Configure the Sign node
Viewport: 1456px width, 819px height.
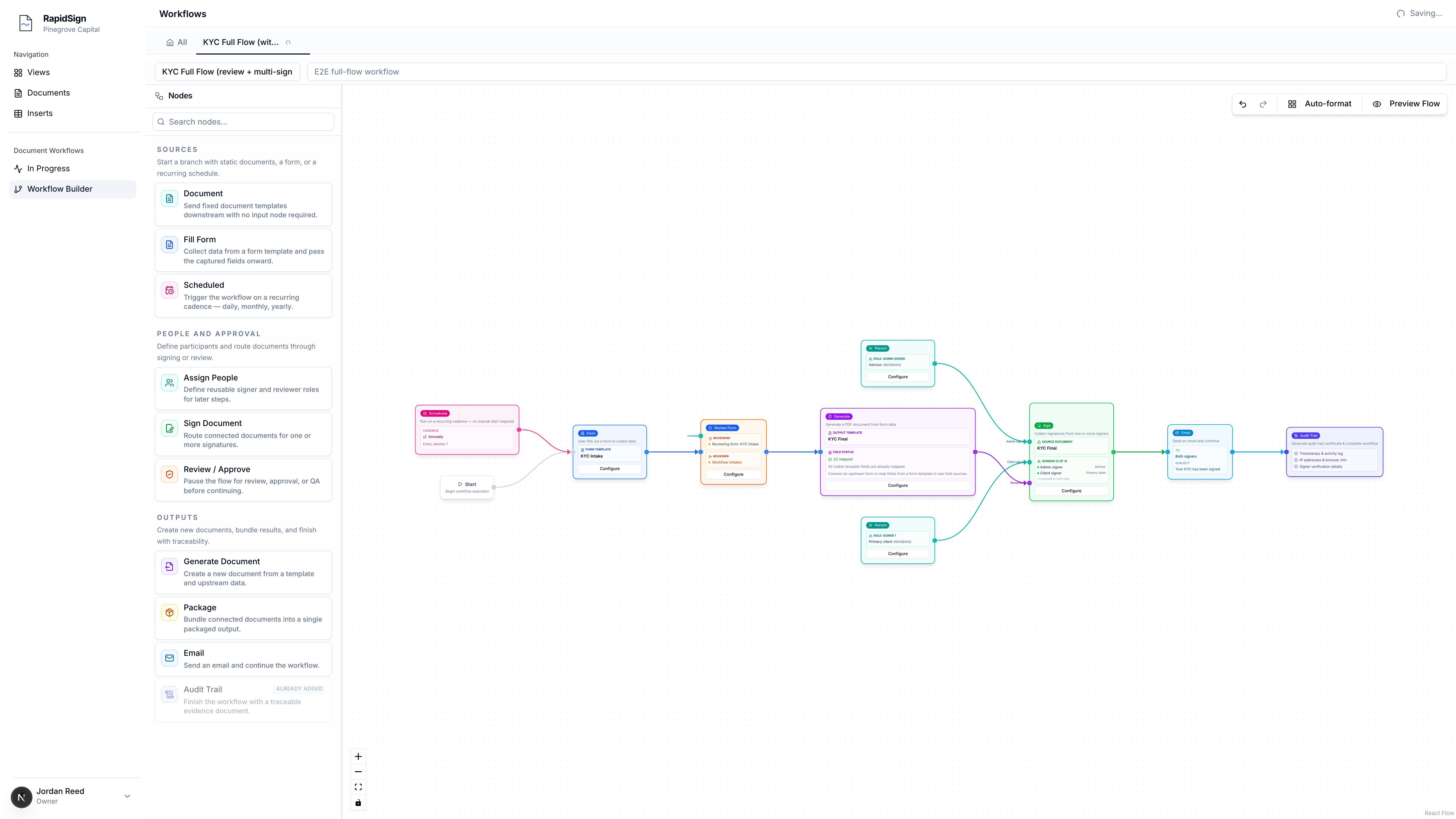1071,491
